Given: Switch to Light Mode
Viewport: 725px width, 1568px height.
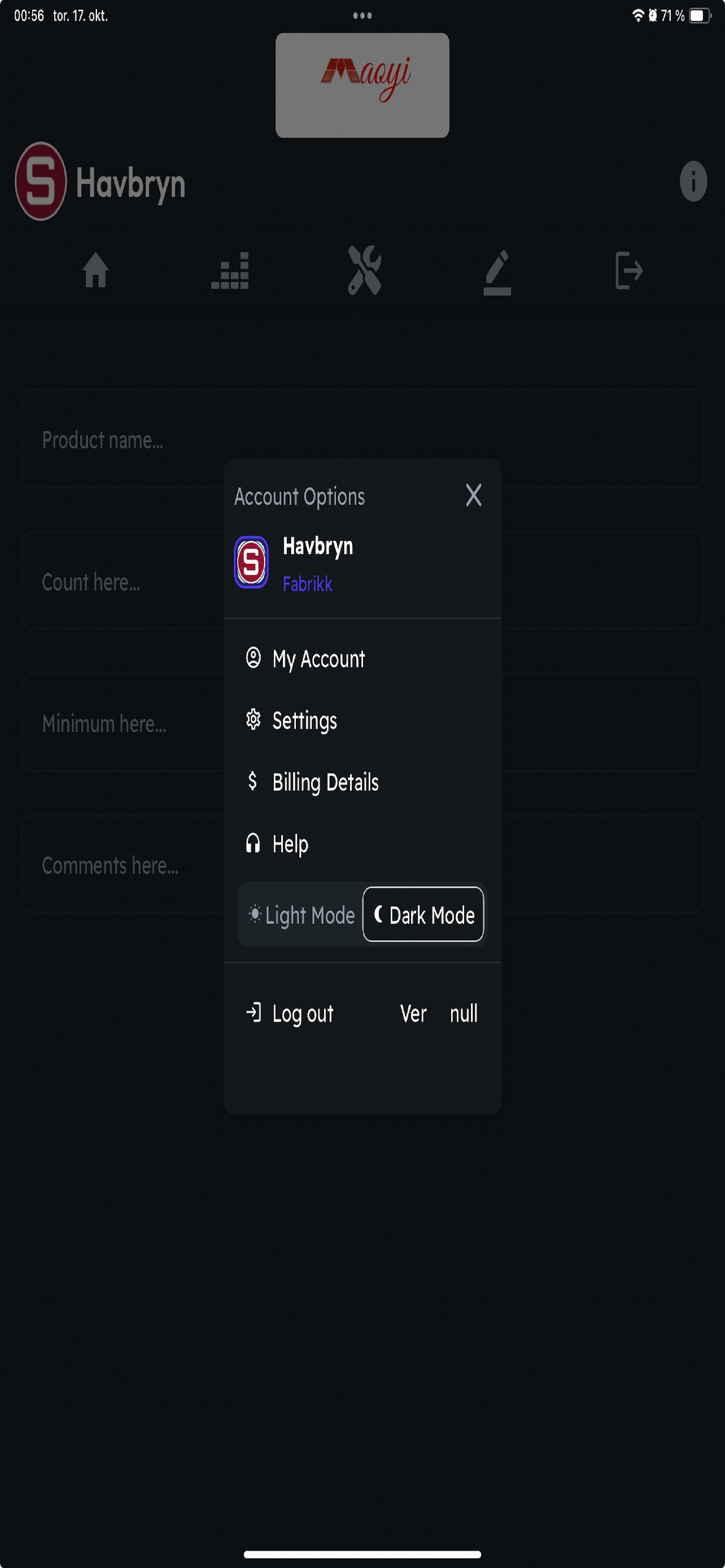Looking at the screenshot, I should [302, 914].
